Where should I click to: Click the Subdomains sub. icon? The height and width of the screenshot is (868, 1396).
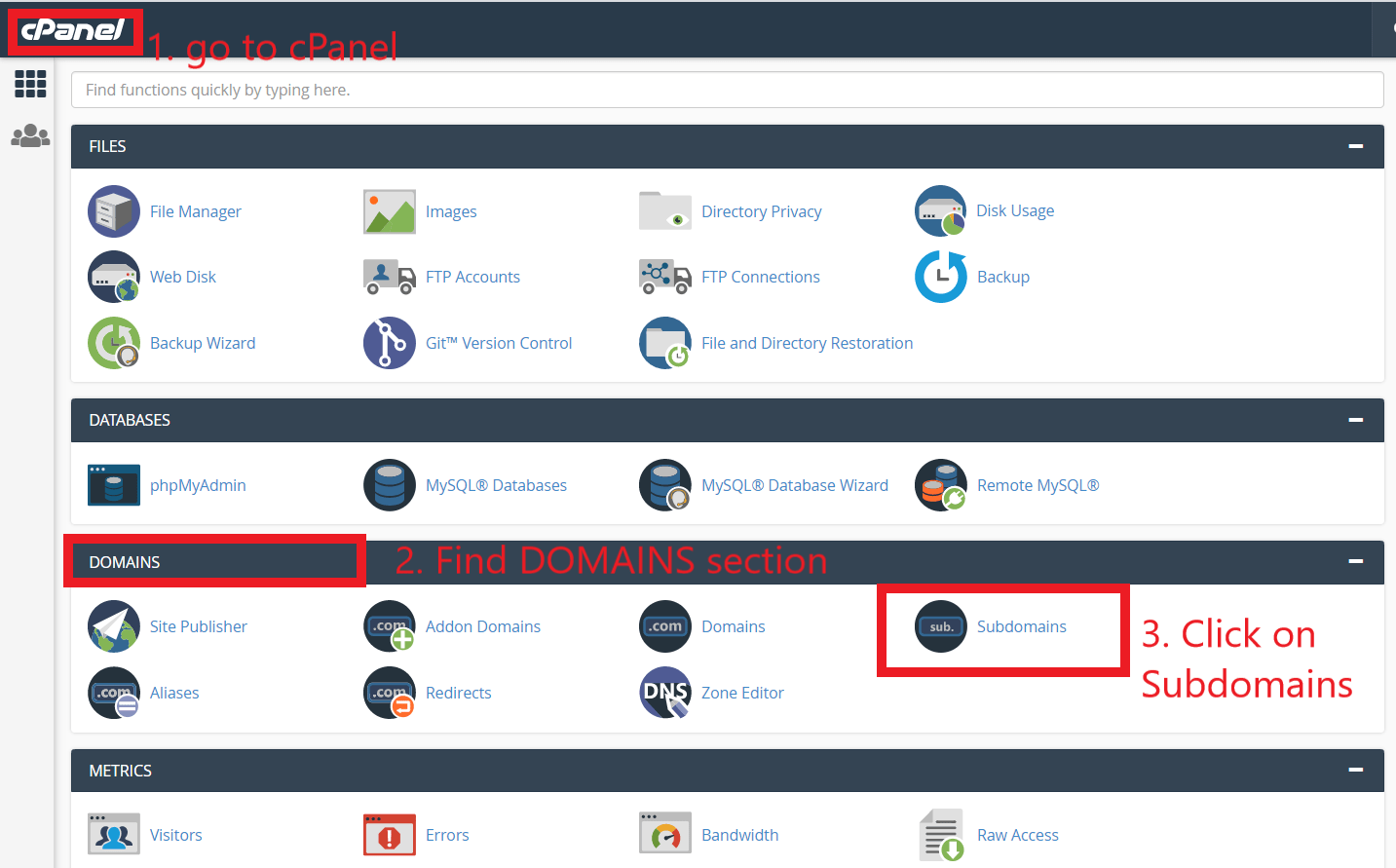941,626
